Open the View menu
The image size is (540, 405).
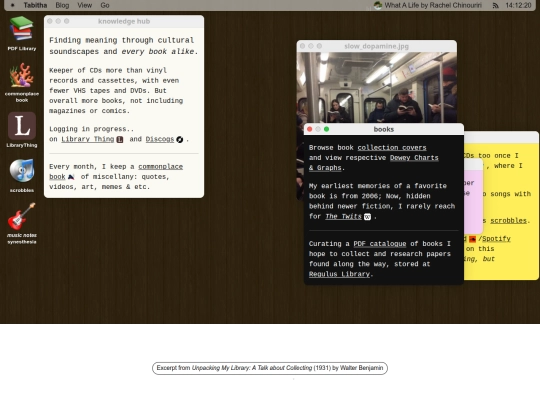84,5
